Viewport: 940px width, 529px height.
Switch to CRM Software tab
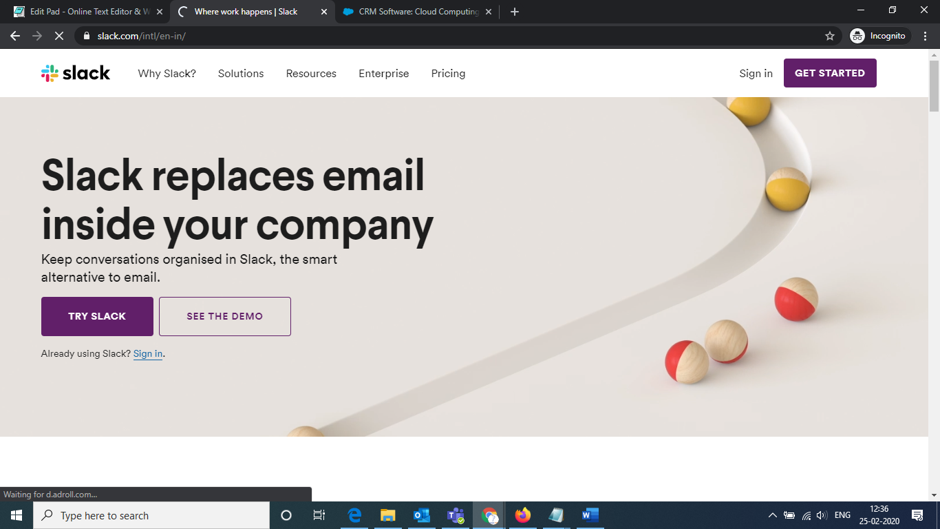pyautogui.click(x=418, y=11)
